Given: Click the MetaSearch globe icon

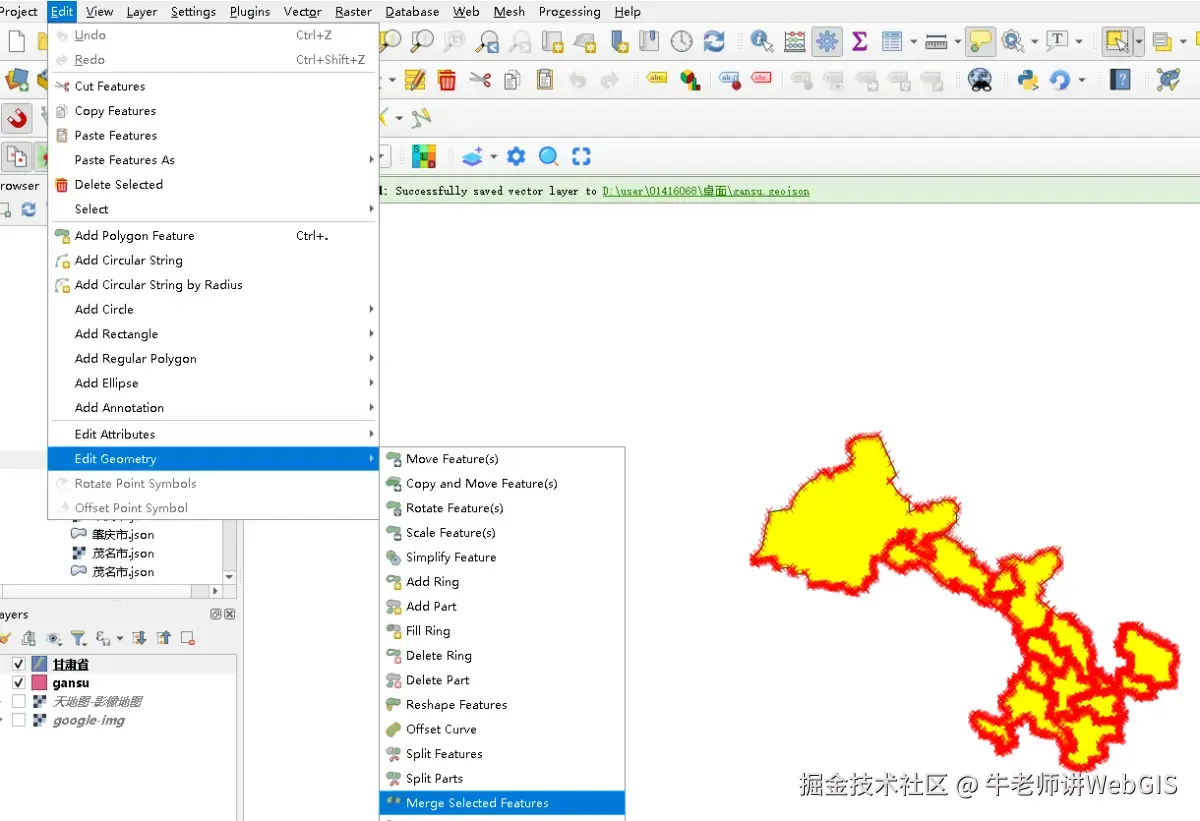Looking at the screenshot, I should tap(980, 80).
